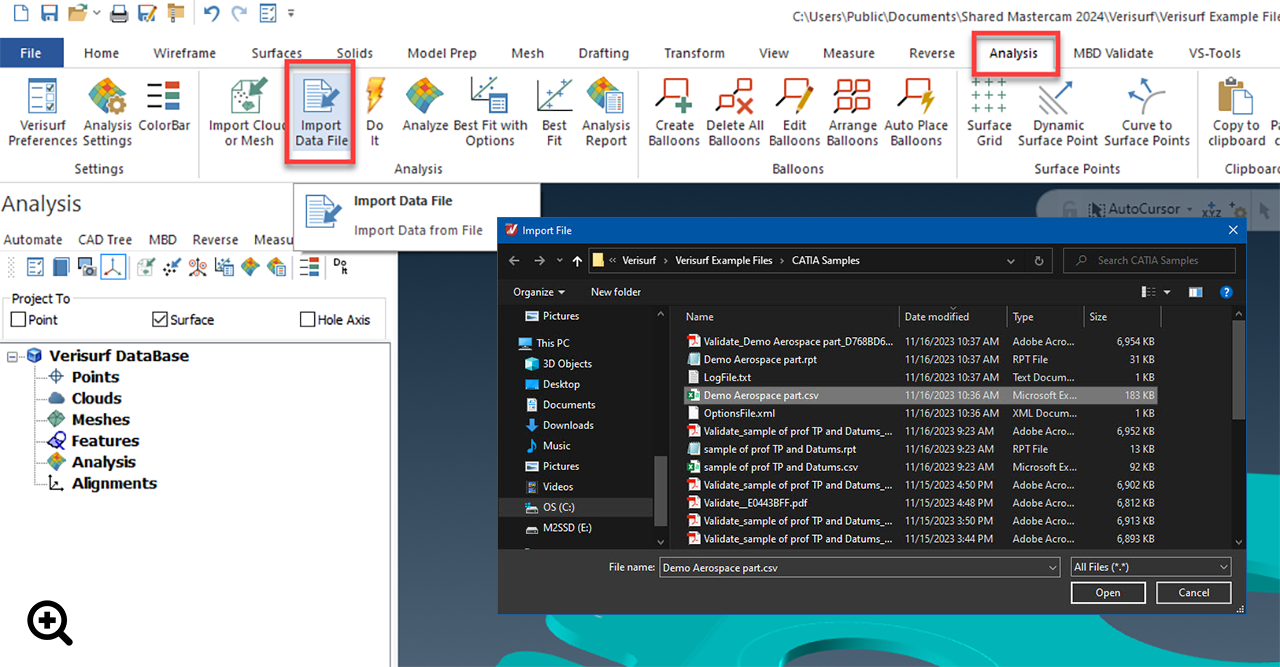
Task: Open the File name history dropdown arrow
Action: [x=1052, y=568]
